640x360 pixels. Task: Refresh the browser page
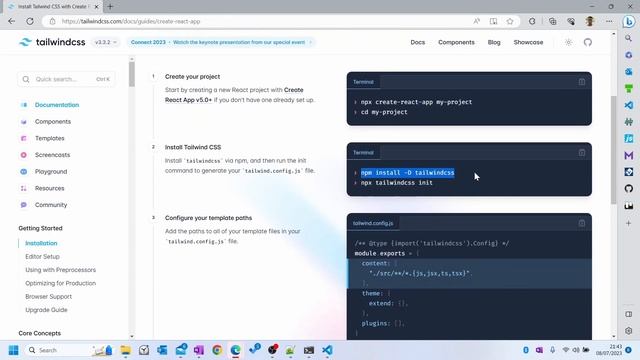[x=30, y=21]
